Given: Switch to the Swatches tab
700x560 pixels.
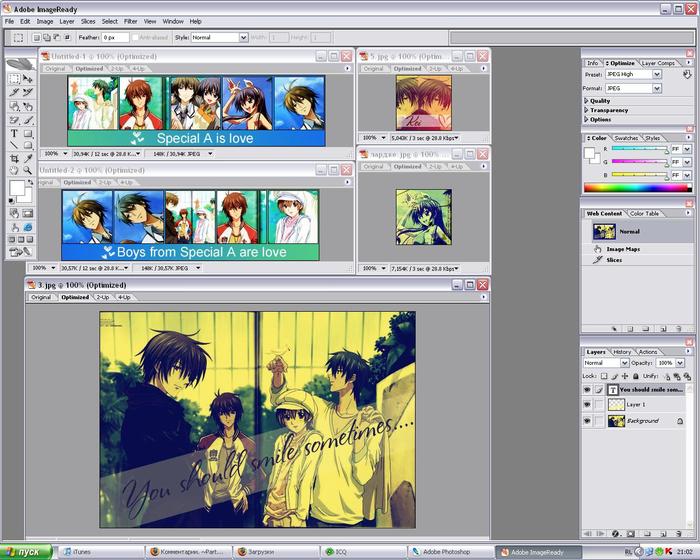Looking at the screenshot, I should point(626,138).
